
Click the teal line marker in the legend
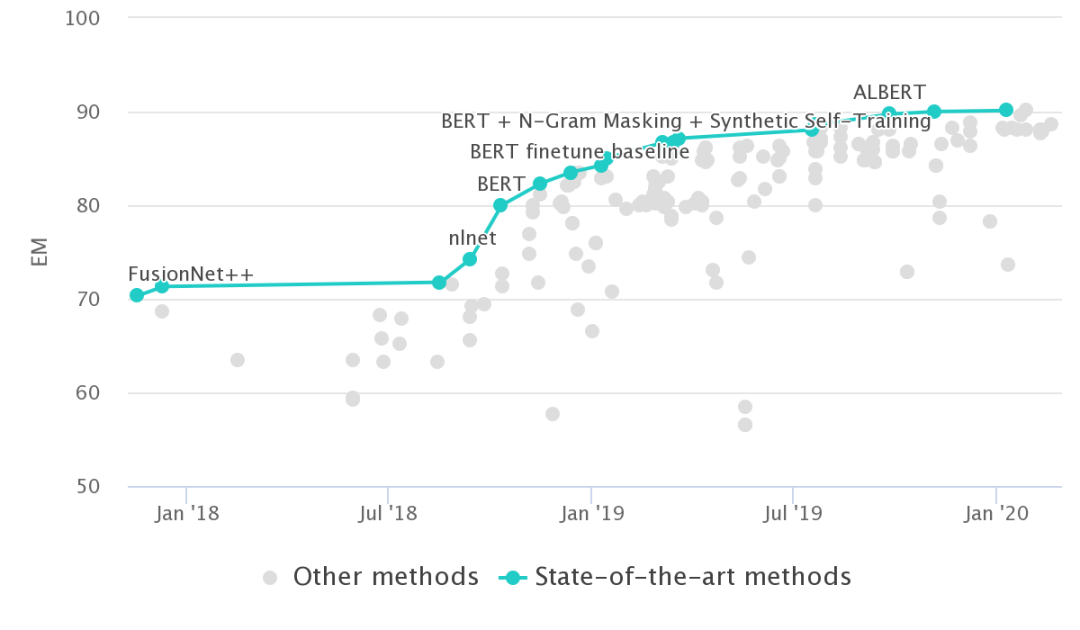pyautogui.click(x=513, y=577)
